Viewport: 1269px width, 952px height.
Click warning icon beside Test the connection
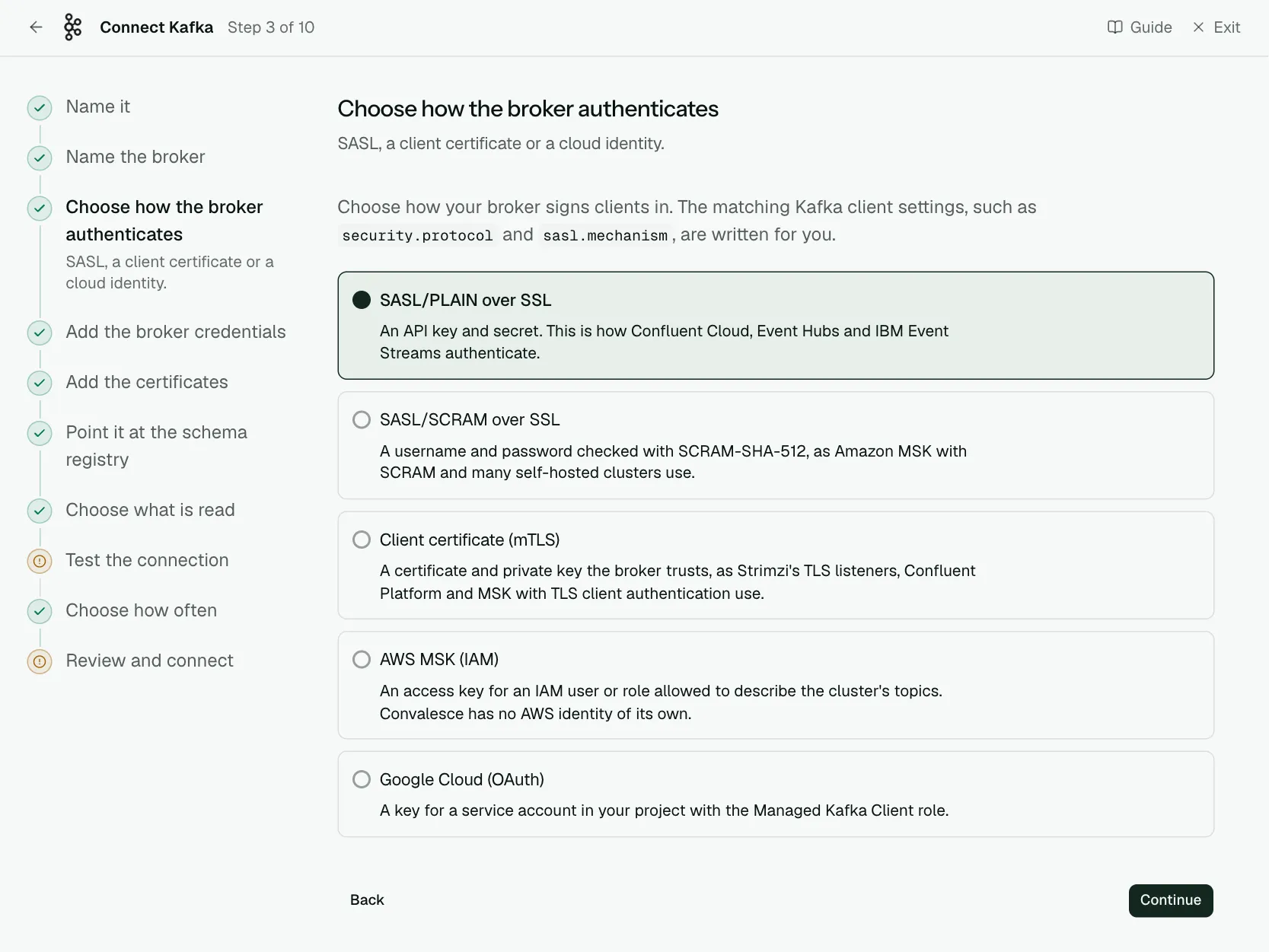pyautogui.click(x=40, y=561)
